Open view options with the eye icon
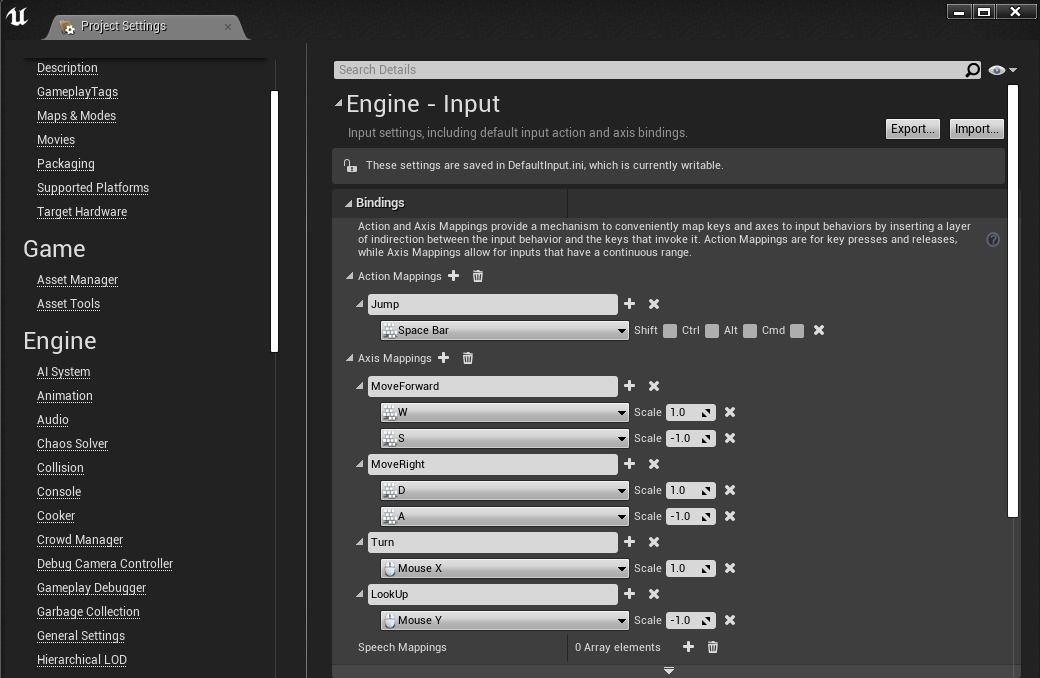The height and width of the screenshot is (678, 1040). (995, 70)
